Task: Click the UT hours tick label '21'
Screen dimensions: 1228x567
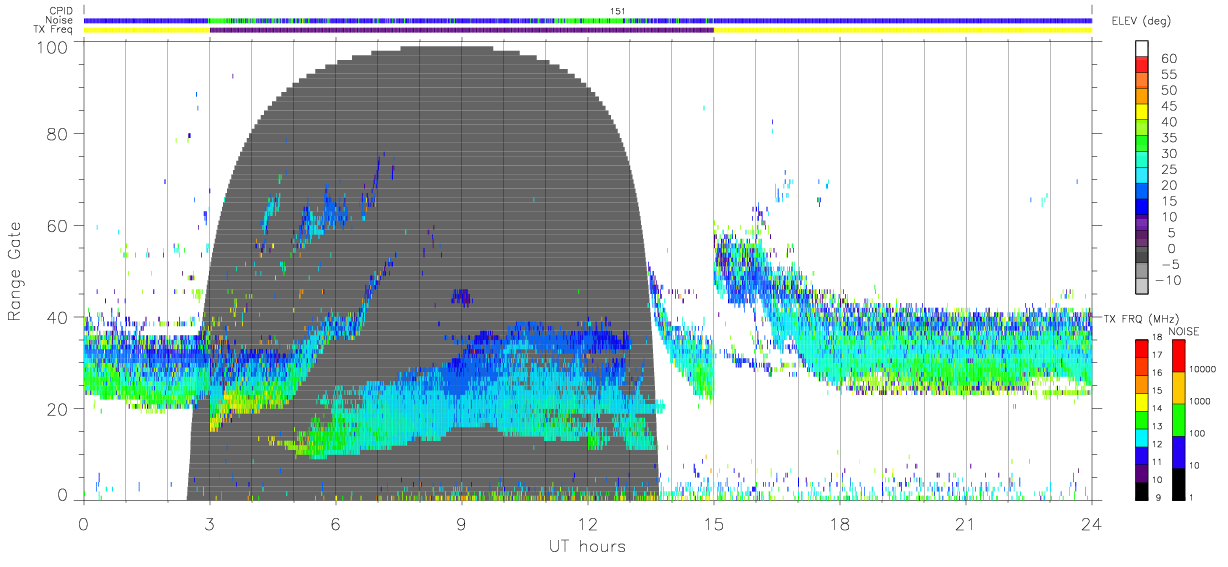Action: (x=966, y=524)
